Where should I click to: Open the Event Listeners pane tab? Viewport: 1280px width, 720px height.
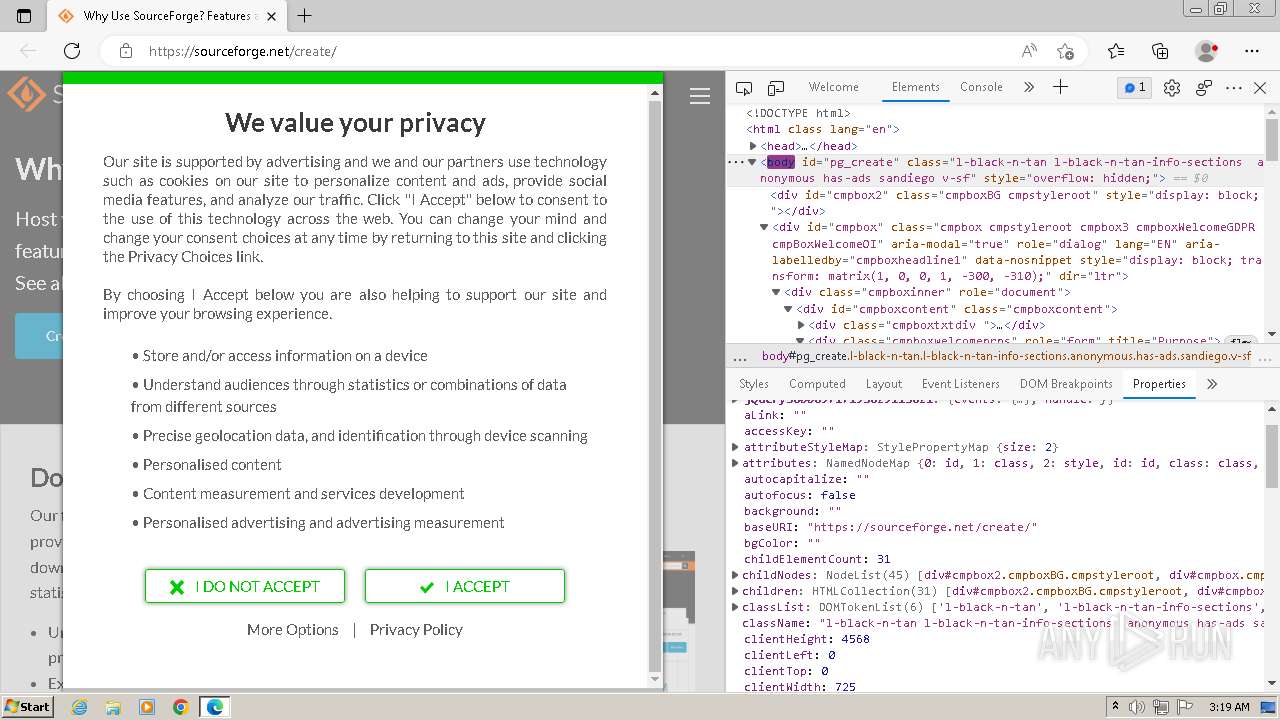[x=961, y=384]
